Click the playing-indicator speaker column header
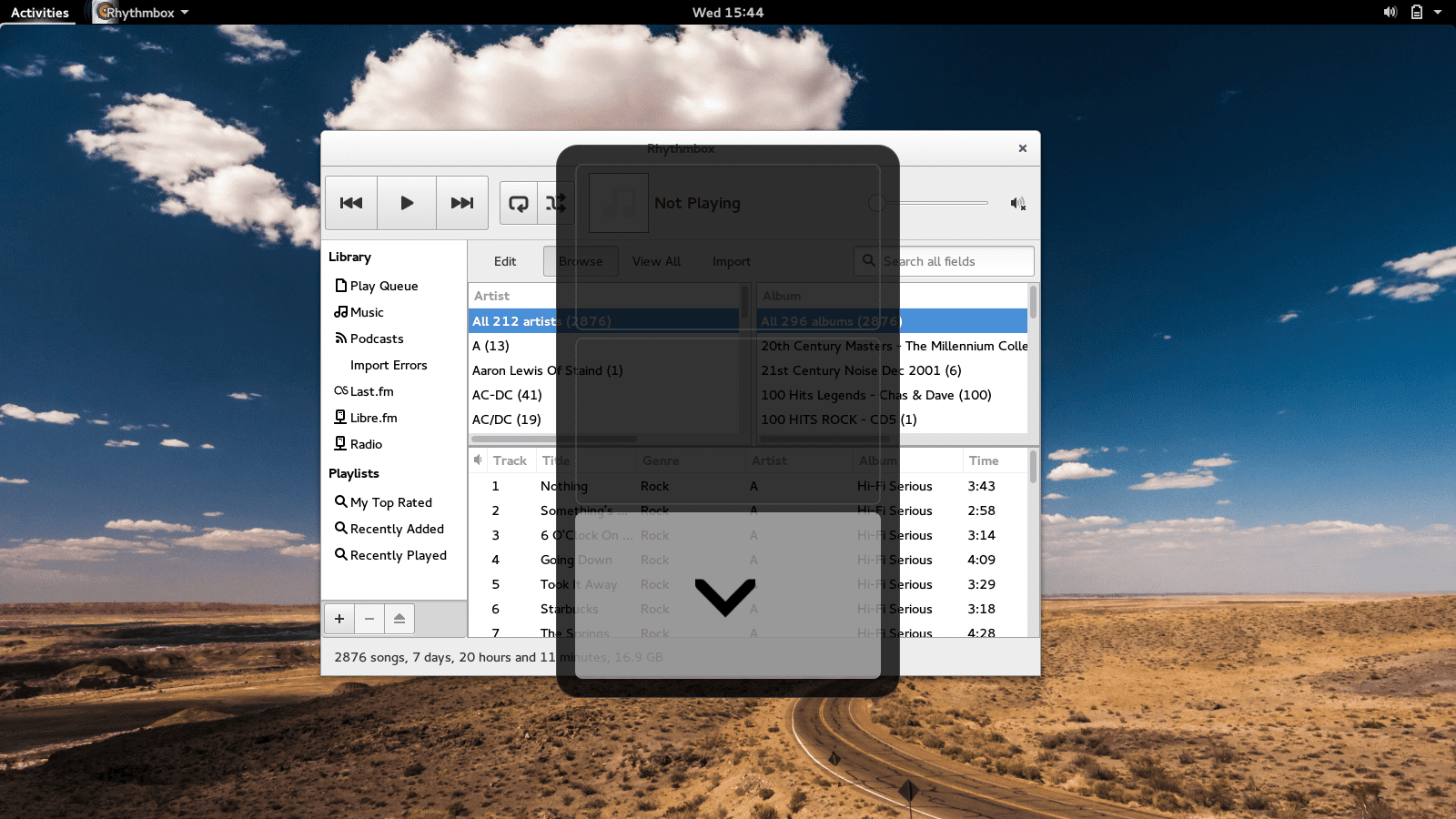Image resolution: width=1456 pixels, height=819 pixels. (x=478, y=460)
